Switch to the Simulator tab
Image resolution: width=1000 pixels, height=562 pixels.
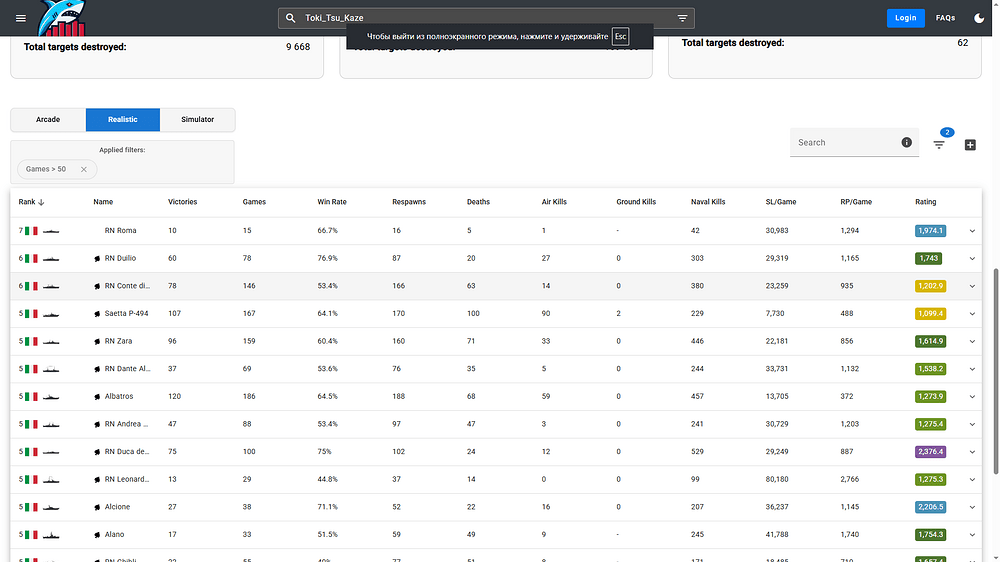198,119
